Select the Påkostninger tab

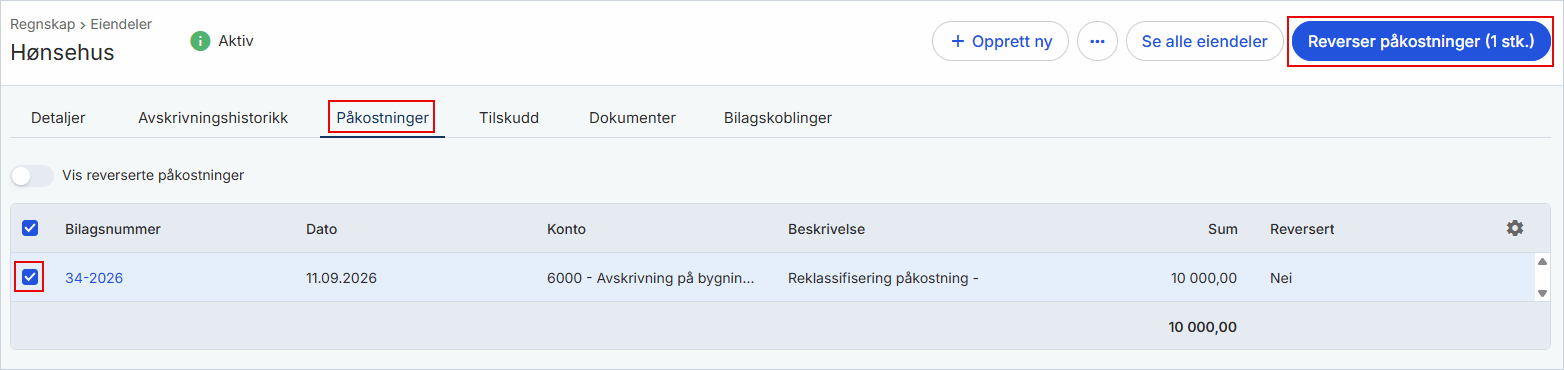pos(383,118)
